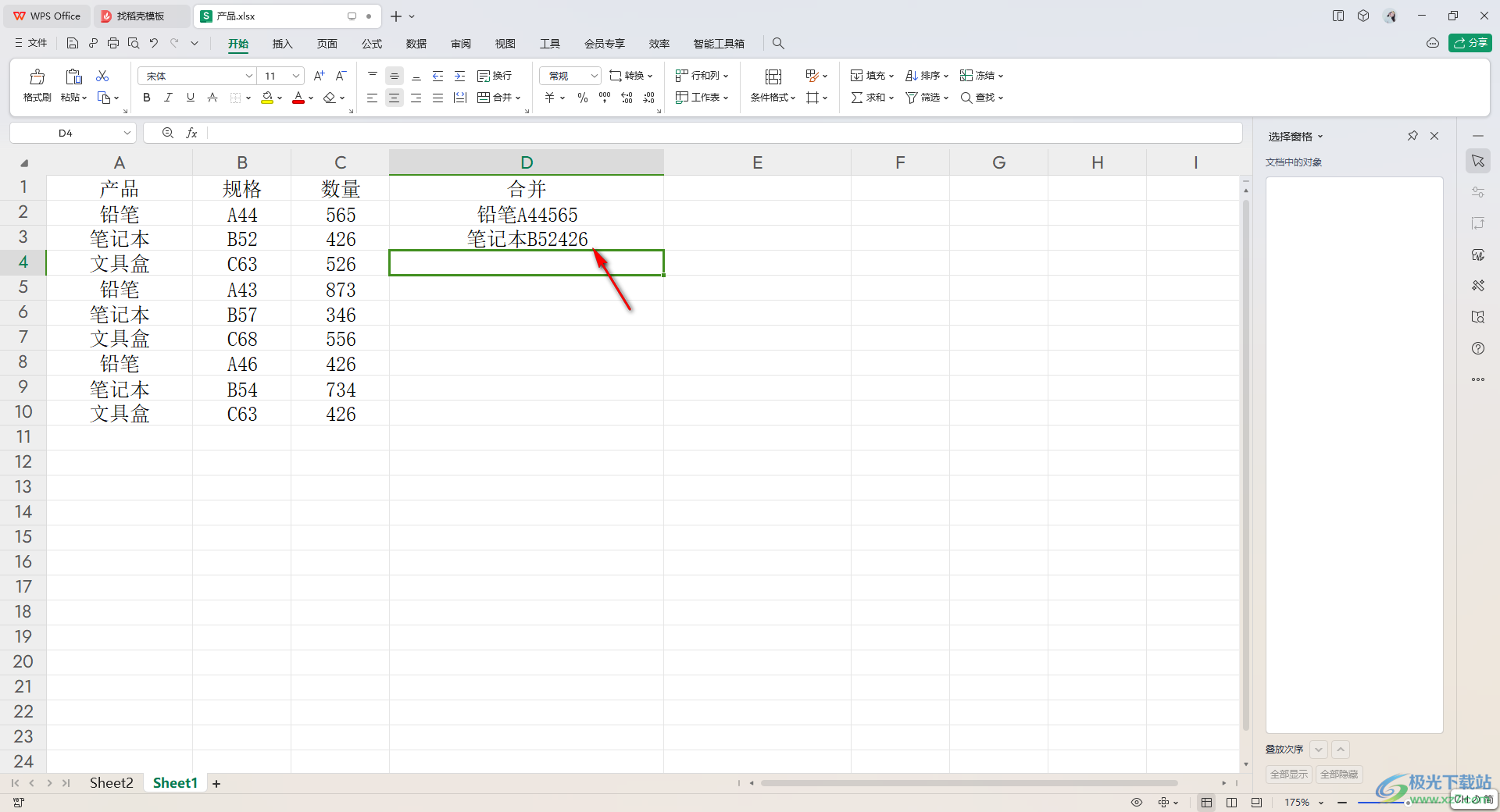1500x812 pixels.
Task: Expand the 排序 sort dropdown
Action: (x=946, y=77)
